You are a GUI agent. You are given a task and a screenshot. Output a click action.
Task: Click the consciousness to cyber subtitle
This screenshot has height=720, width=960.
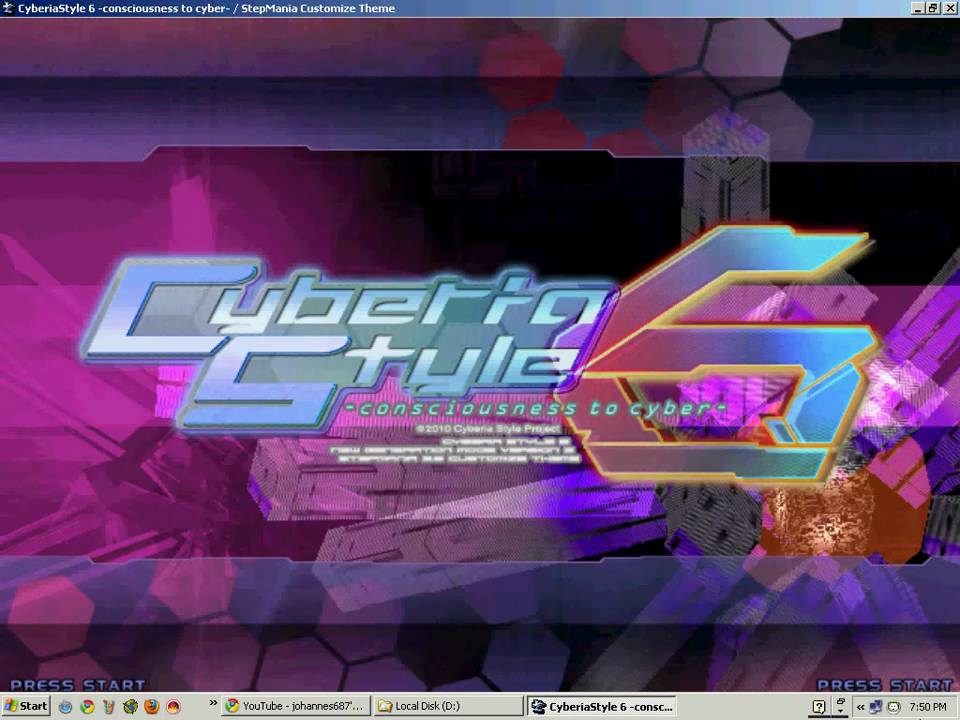(536, 408)
